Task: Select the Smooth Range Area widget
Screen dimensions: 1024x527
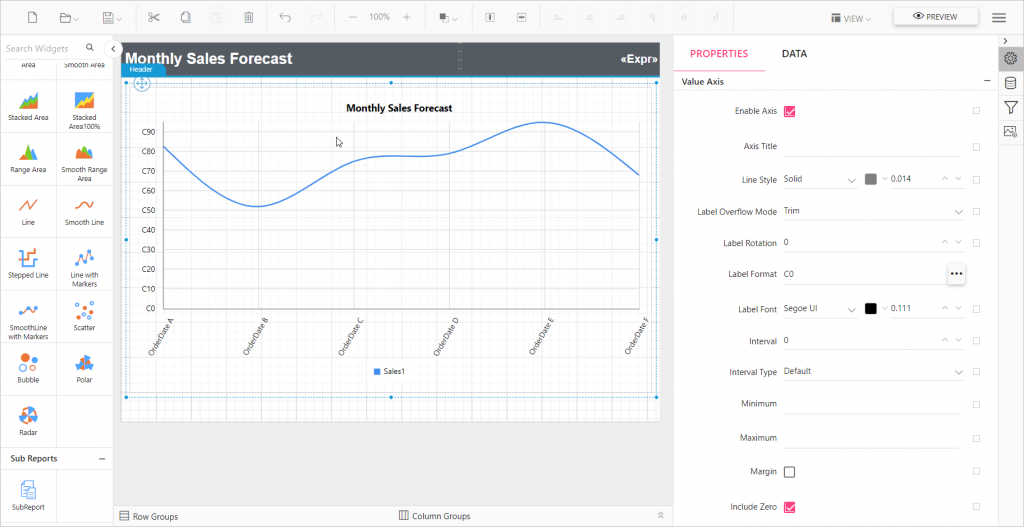Action: [x=84, y=159]
